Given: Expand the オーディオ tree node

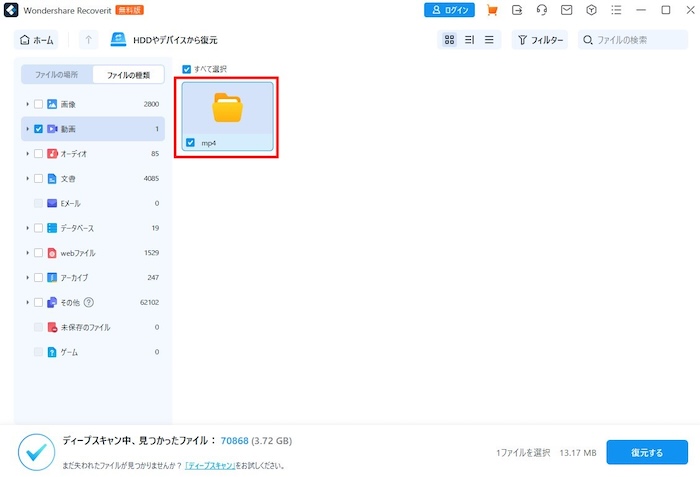Looking at the screenshot, I should (x=27, y=154).
